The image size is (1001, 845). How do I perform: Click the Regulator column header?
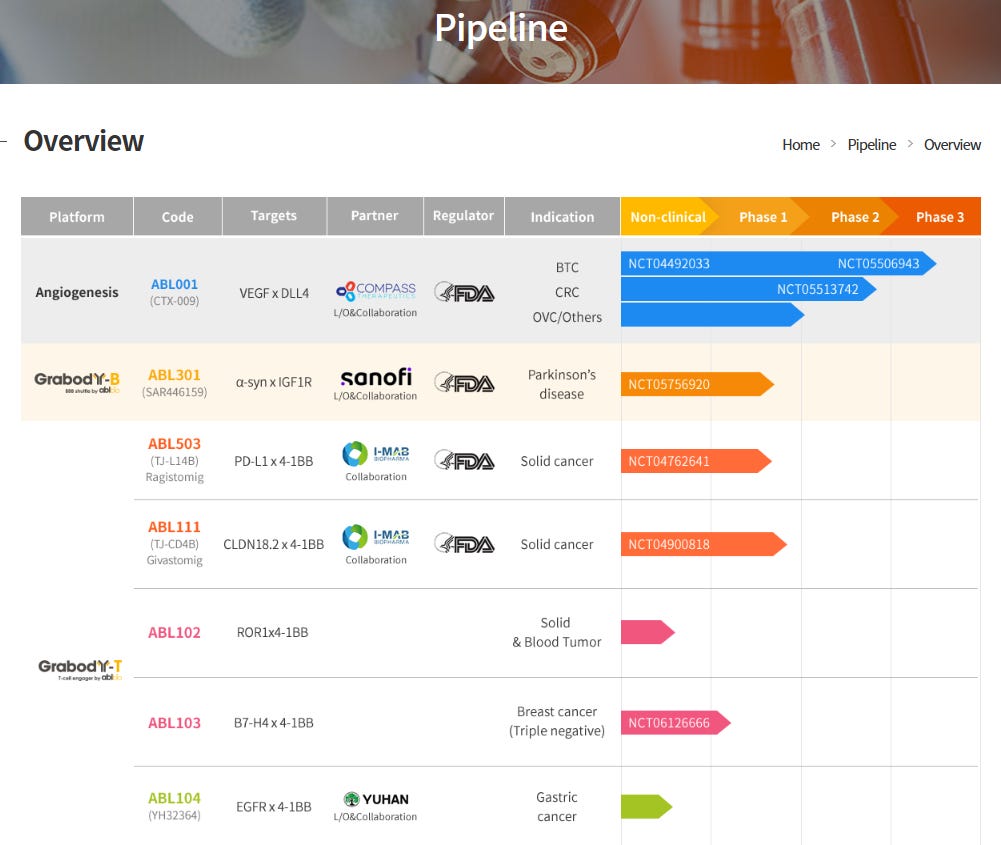[x=463, y=216]
